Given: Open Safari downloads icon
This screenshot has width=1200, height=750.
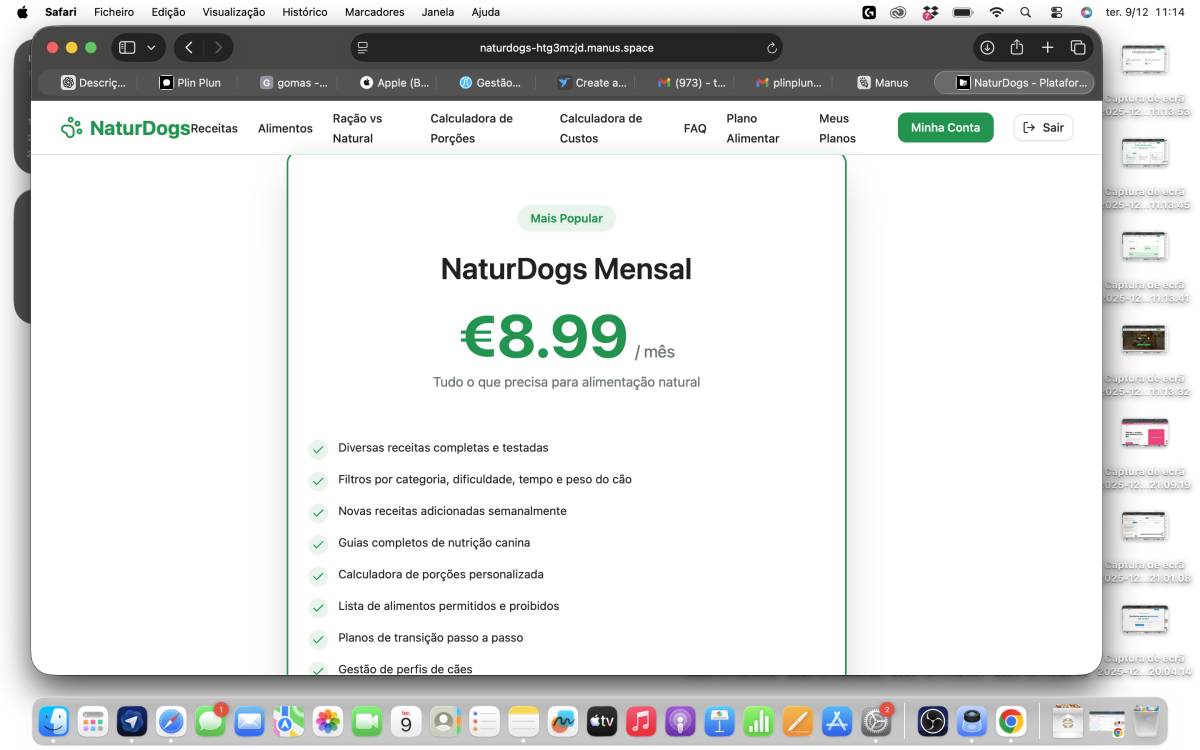Looking at the screenshot, I should pos(987,47).
